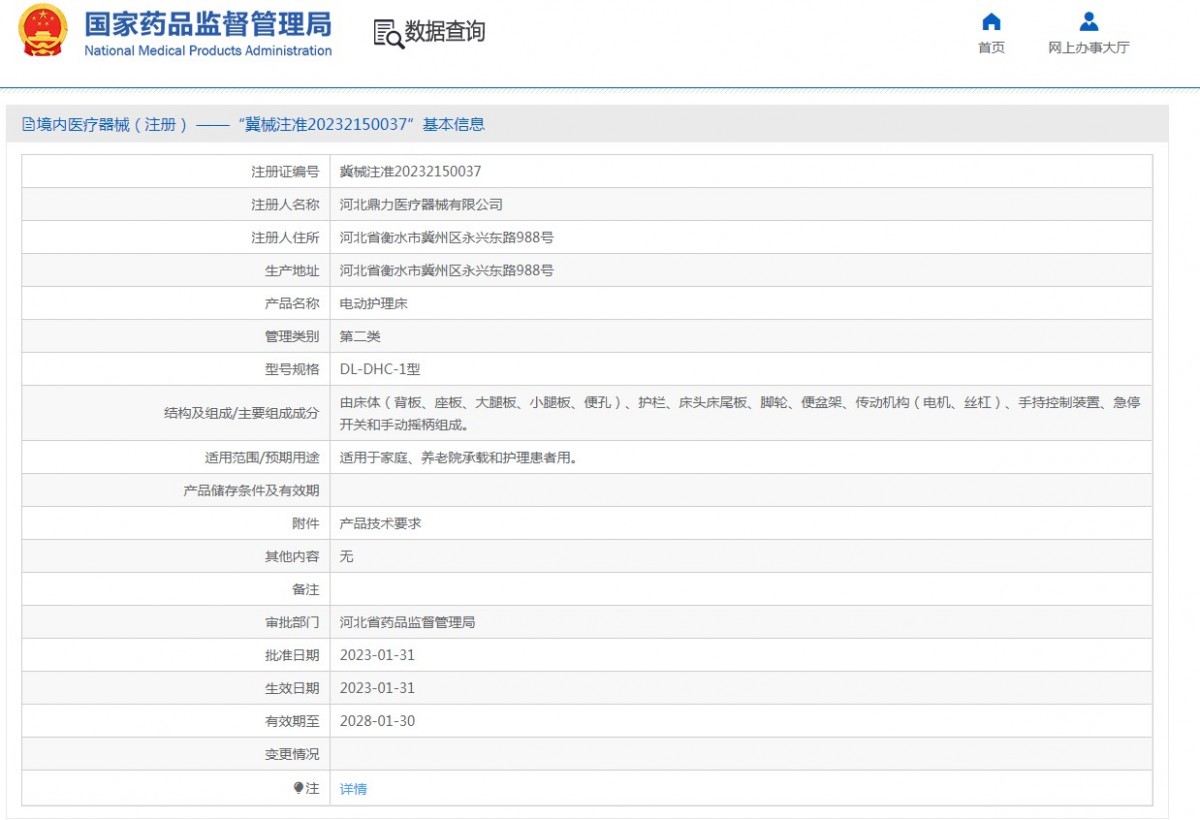The height and width of the screenshot is (820, 1200).
Task: Select model value DL-DHC-1型
Action: 380,369
